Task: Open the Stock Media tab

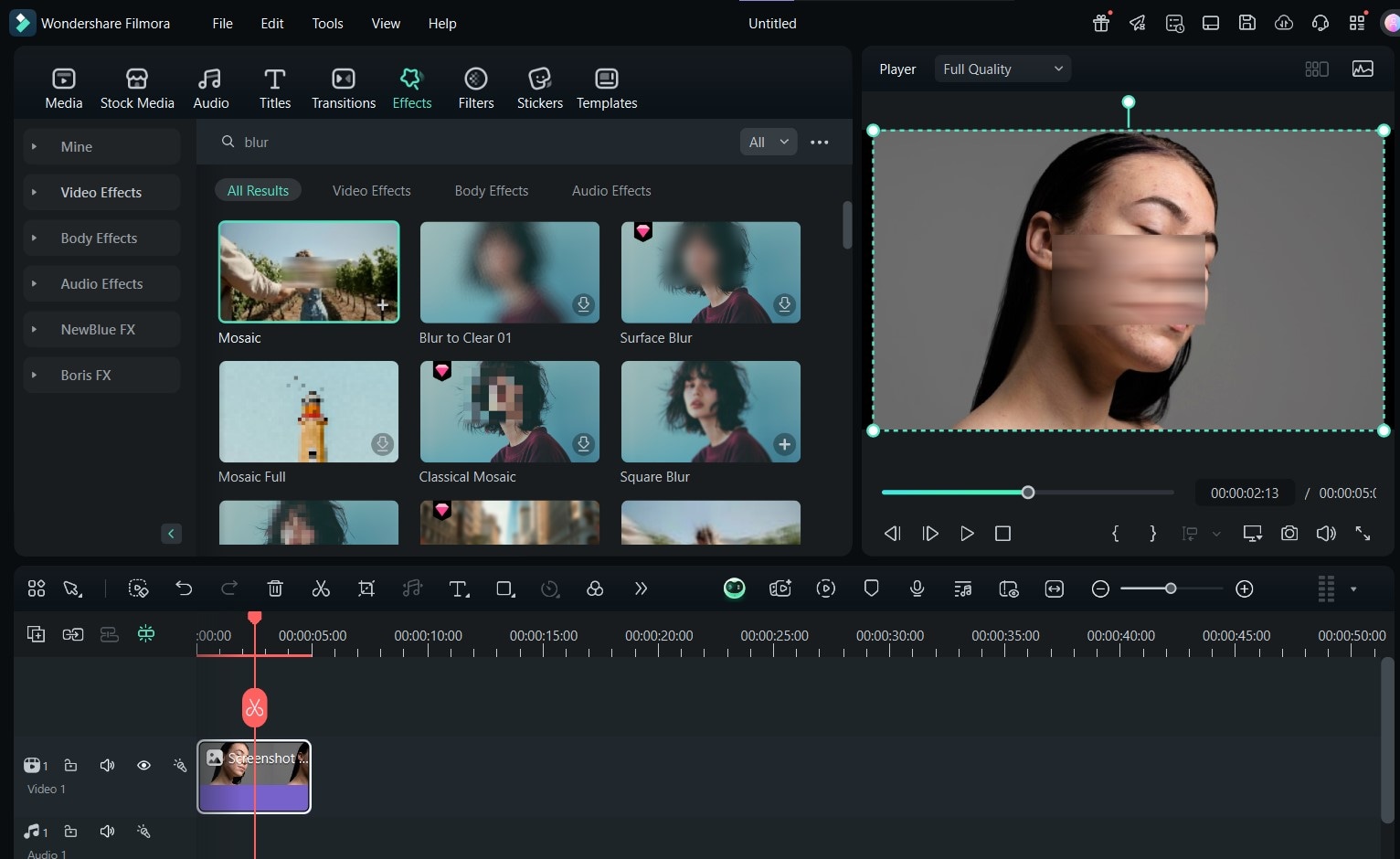Action: coord(137,89)
